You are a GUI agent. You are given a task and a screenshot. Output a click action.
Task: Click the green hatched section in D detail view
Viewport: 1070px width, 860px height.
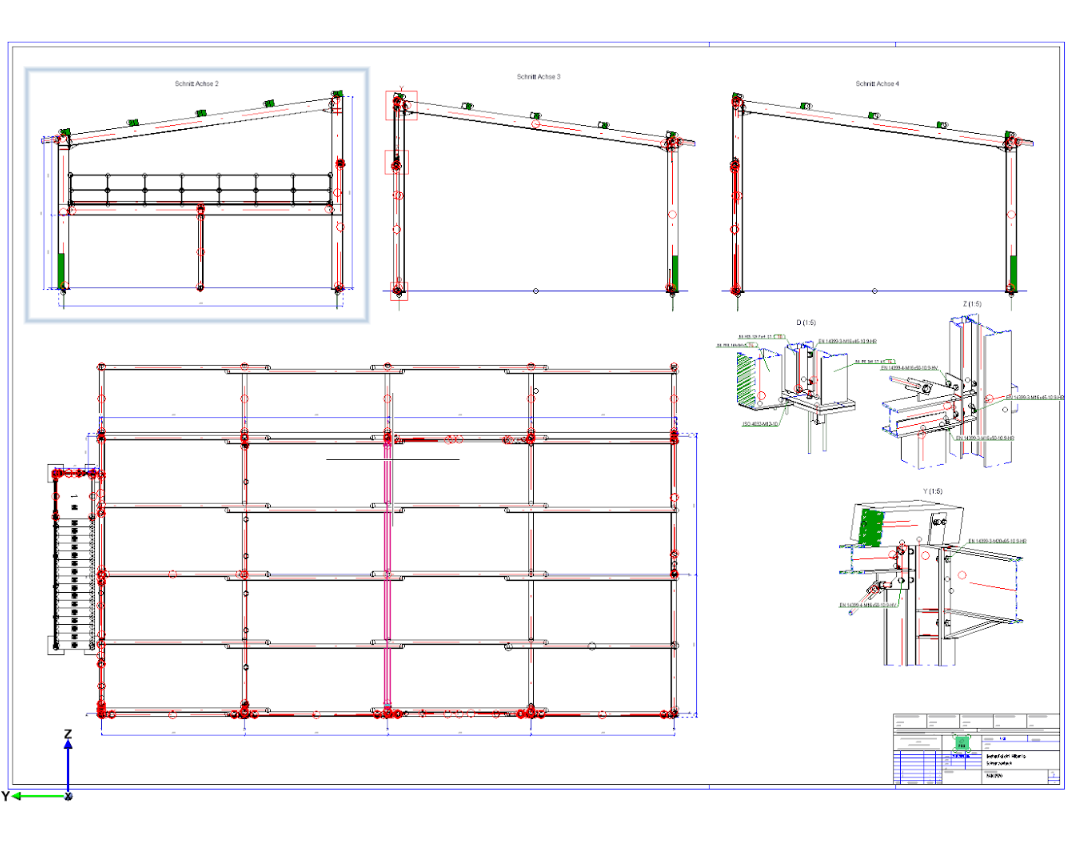tap(749, 379)
